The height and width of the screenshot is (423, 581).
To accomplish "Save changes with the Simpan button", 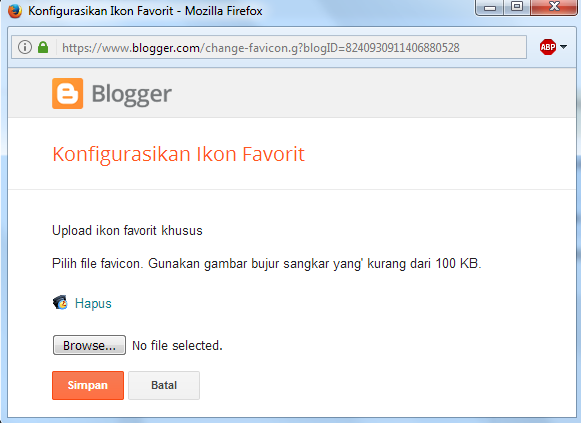I will pyautogui.click(x=88, y=385).
